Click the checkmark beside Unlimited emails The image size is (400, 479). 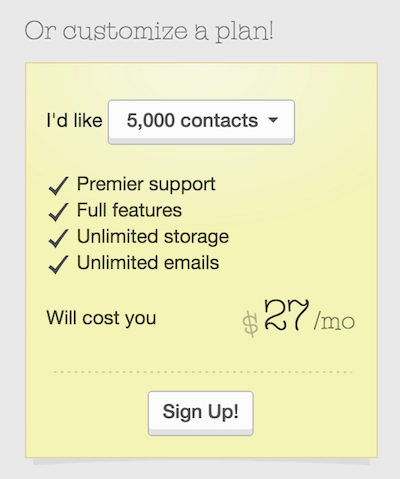pos(58,265)
